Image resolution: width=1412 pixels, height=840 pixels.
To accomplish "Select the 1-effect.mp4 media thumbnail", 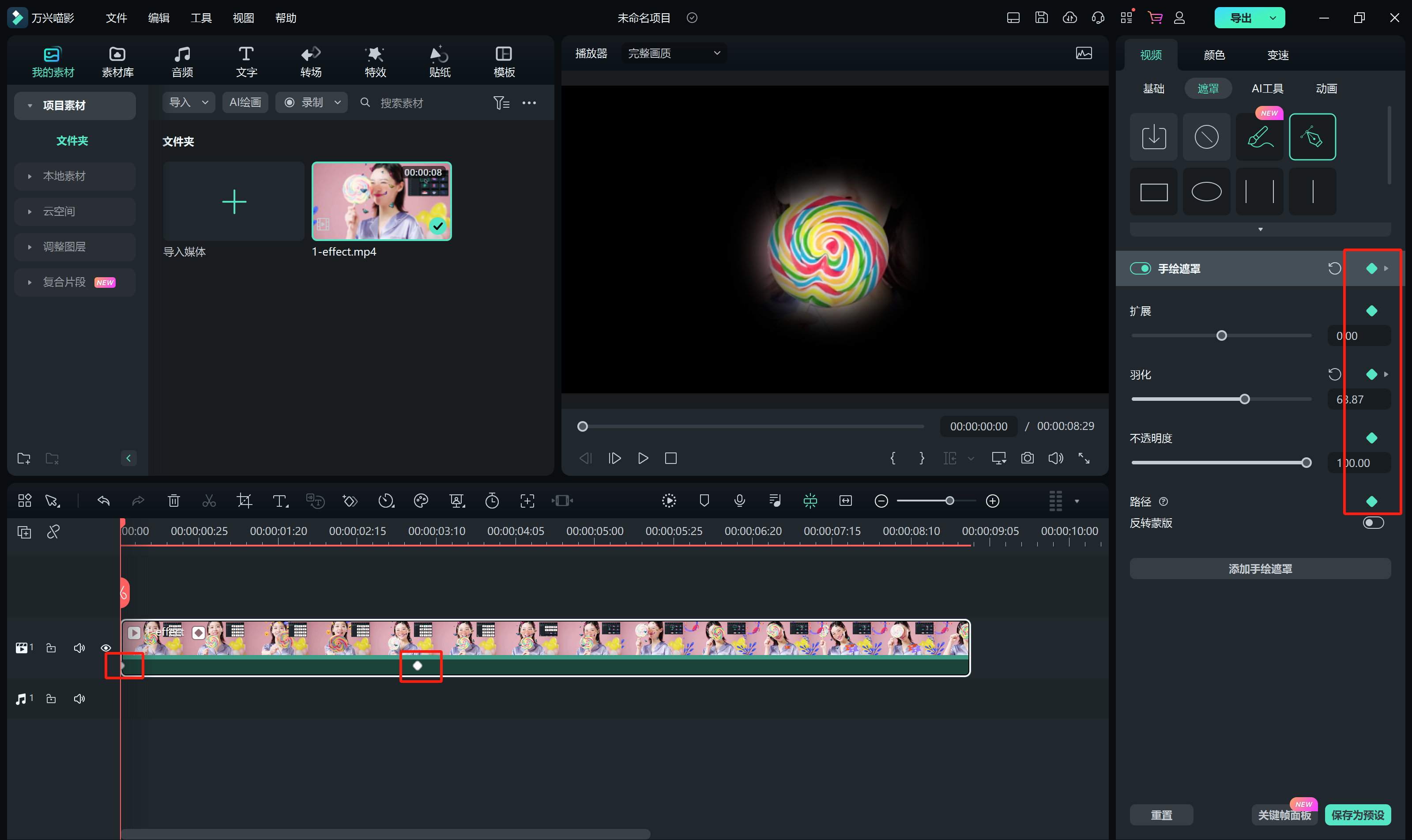I will (x=381, y=202).
